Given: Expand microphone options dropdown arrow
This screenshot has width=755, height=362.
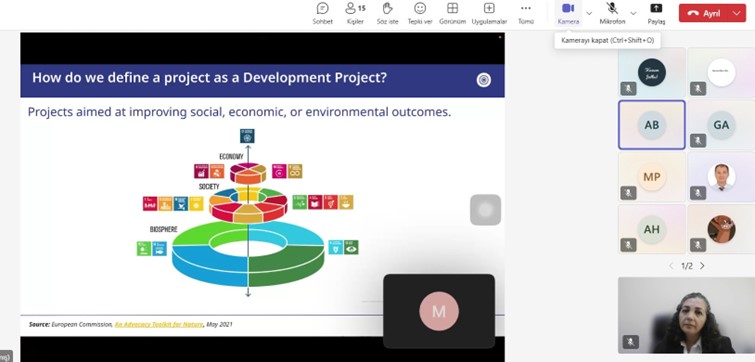Looking at the screenshot, I should click(x=633, y=13).
